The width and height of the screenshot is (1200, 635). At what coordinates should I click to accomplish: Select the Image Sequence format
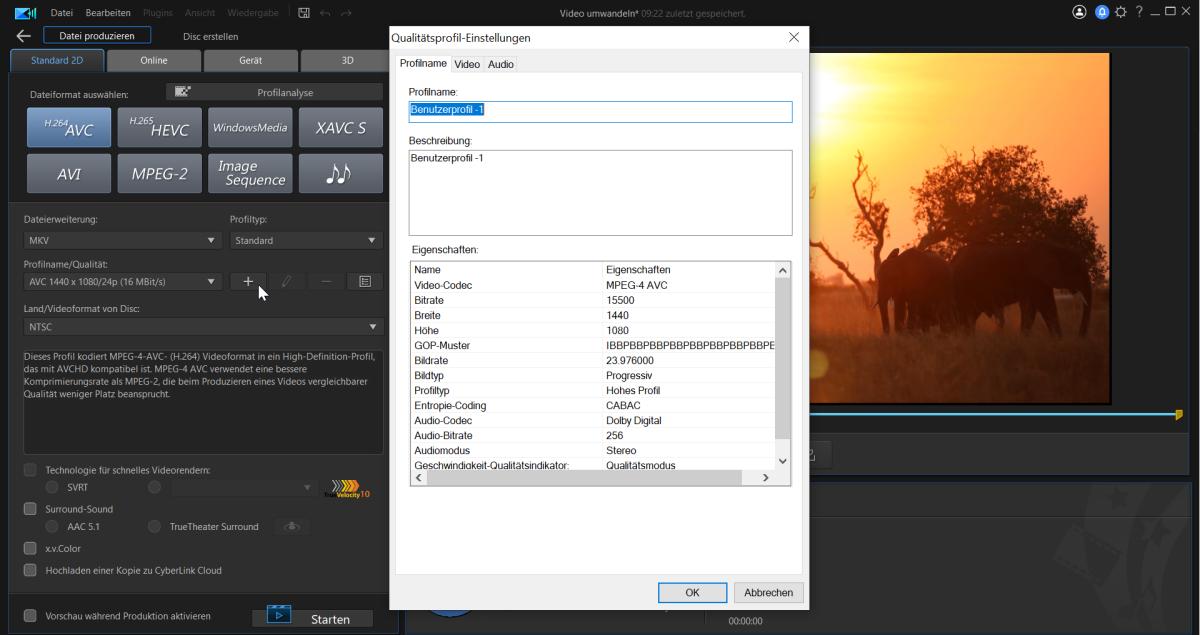coord(250,173)
